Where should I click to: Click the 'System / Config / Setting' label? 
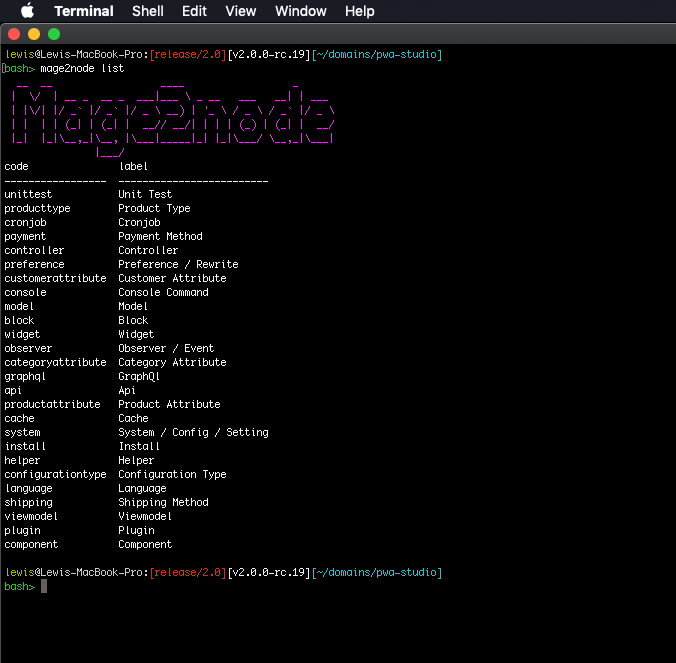click(194, 433)
